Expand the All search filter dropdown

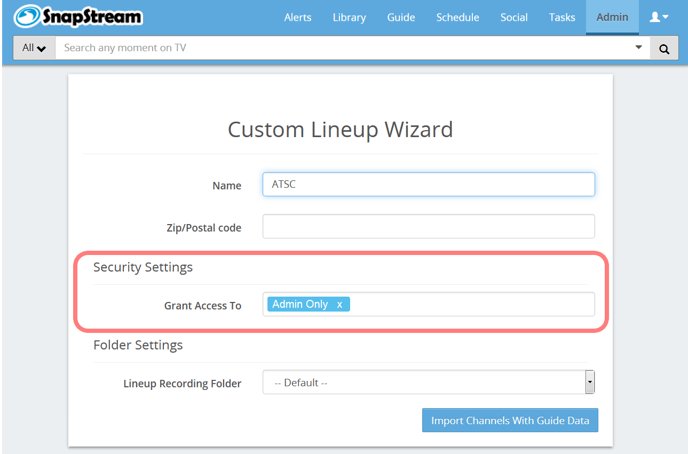point(34,48)
